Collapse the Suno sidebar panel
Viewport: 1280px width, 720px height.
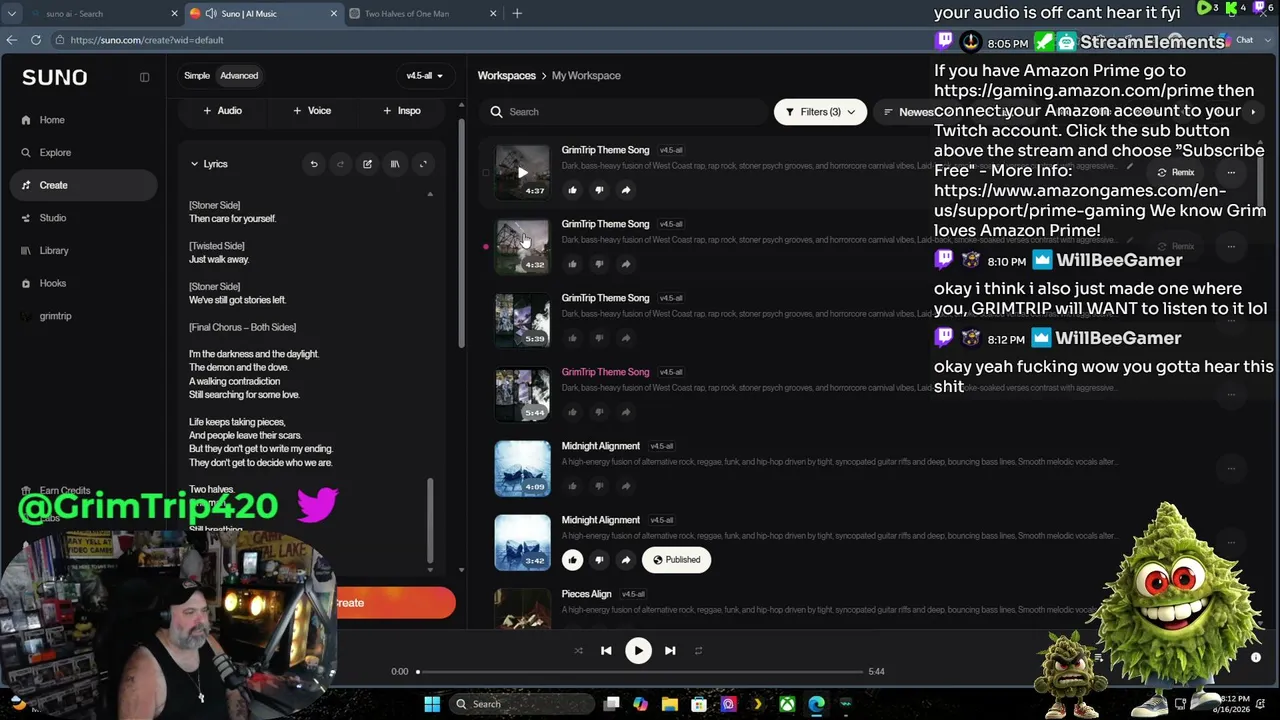[144, 77]
